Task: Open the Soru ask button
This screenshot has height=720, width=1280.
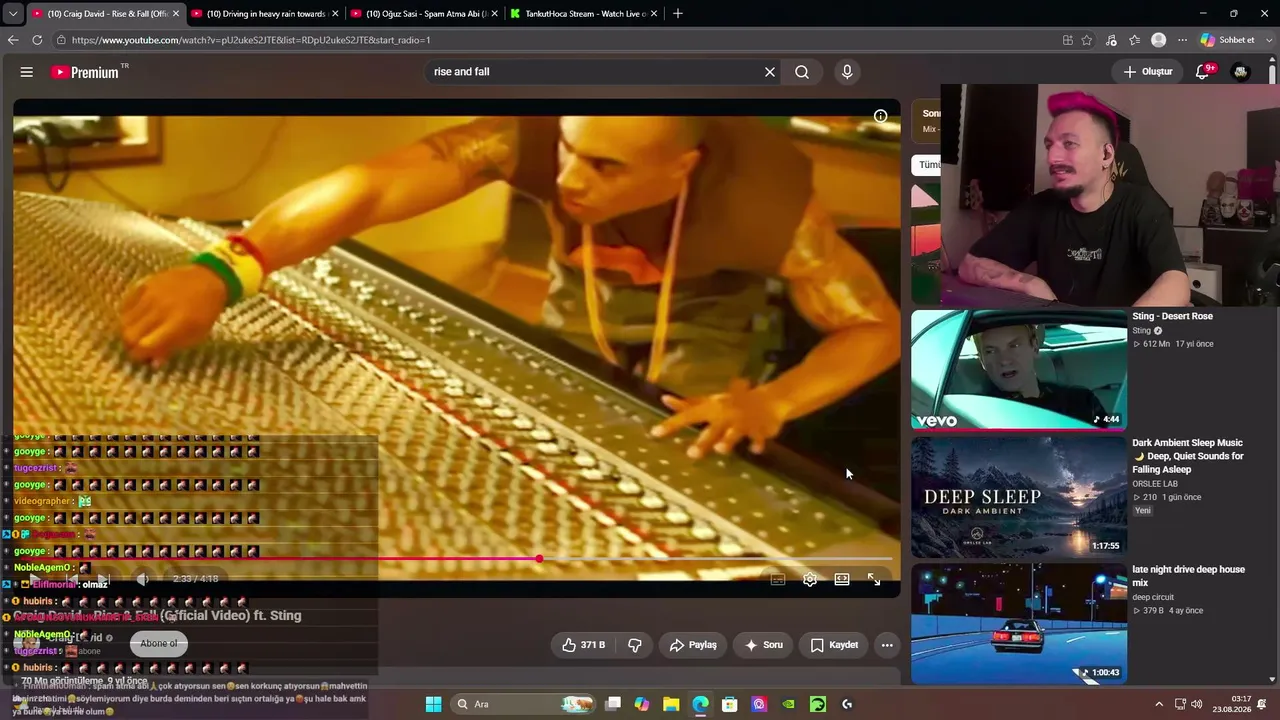Action: [x=764, y=645]
